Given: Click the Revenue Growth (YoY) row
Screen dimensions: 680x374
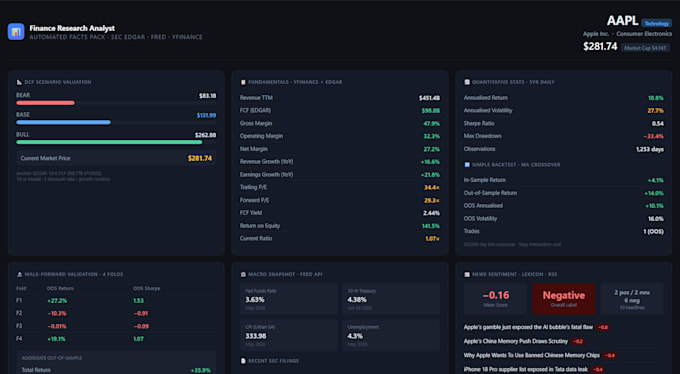Looking at the screenshot, I should click(x=340, y=162).
